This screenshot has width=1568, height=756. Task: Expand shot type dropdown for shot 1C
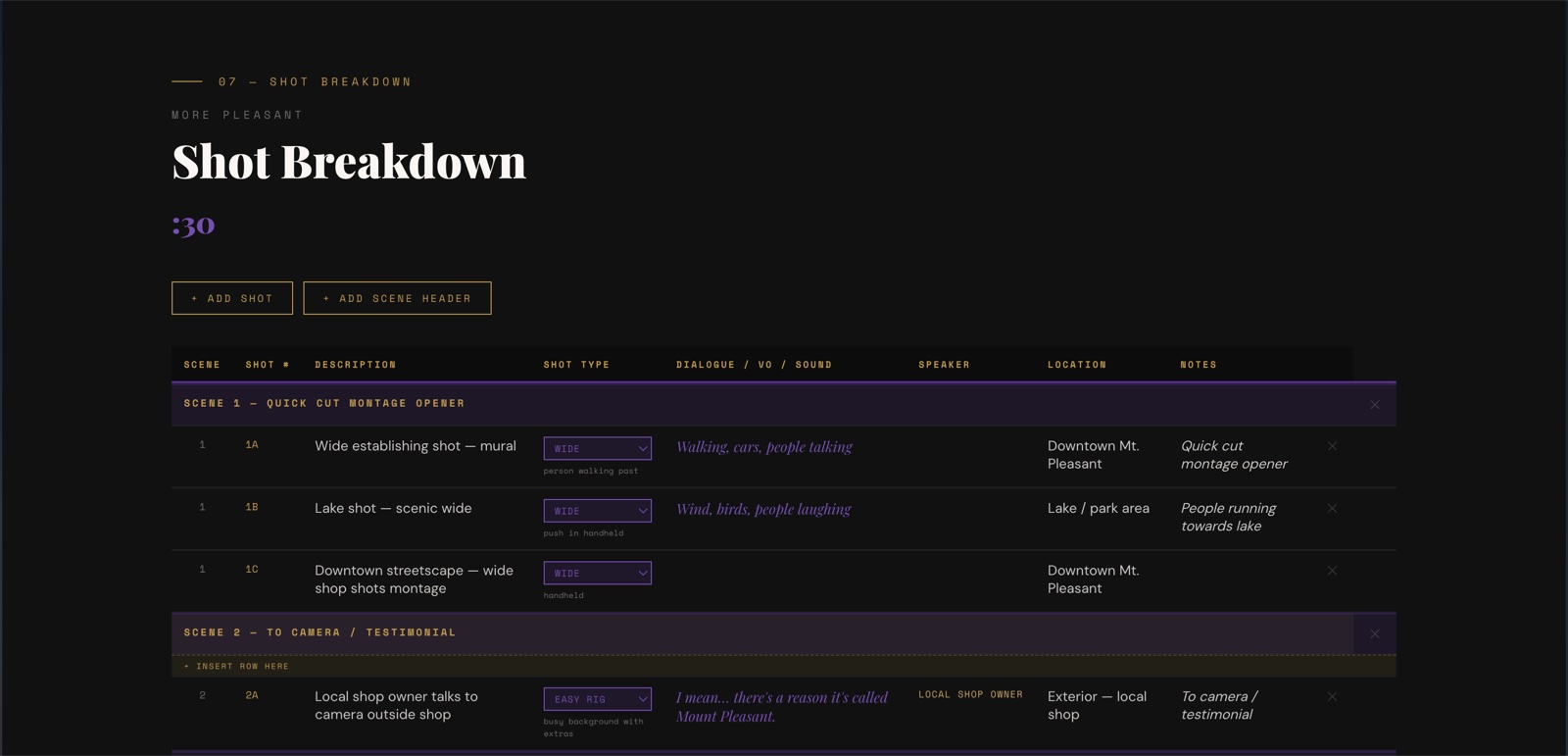(597, 574)
